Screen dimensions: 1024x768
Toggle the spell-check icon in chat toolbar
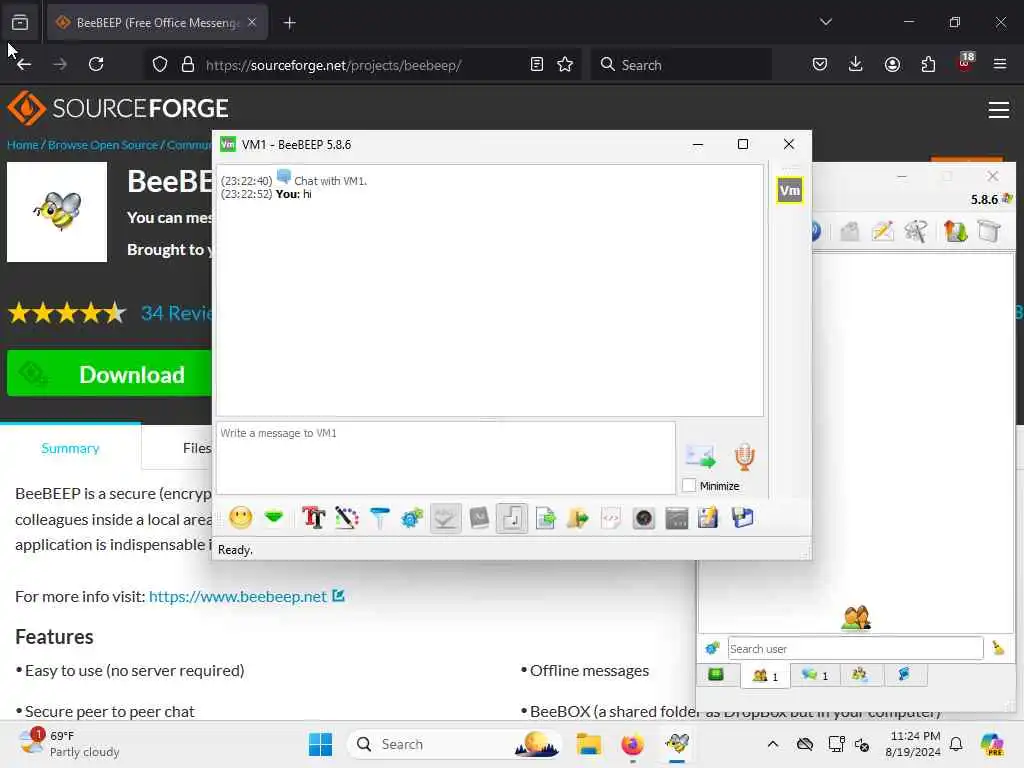(445, 518)
